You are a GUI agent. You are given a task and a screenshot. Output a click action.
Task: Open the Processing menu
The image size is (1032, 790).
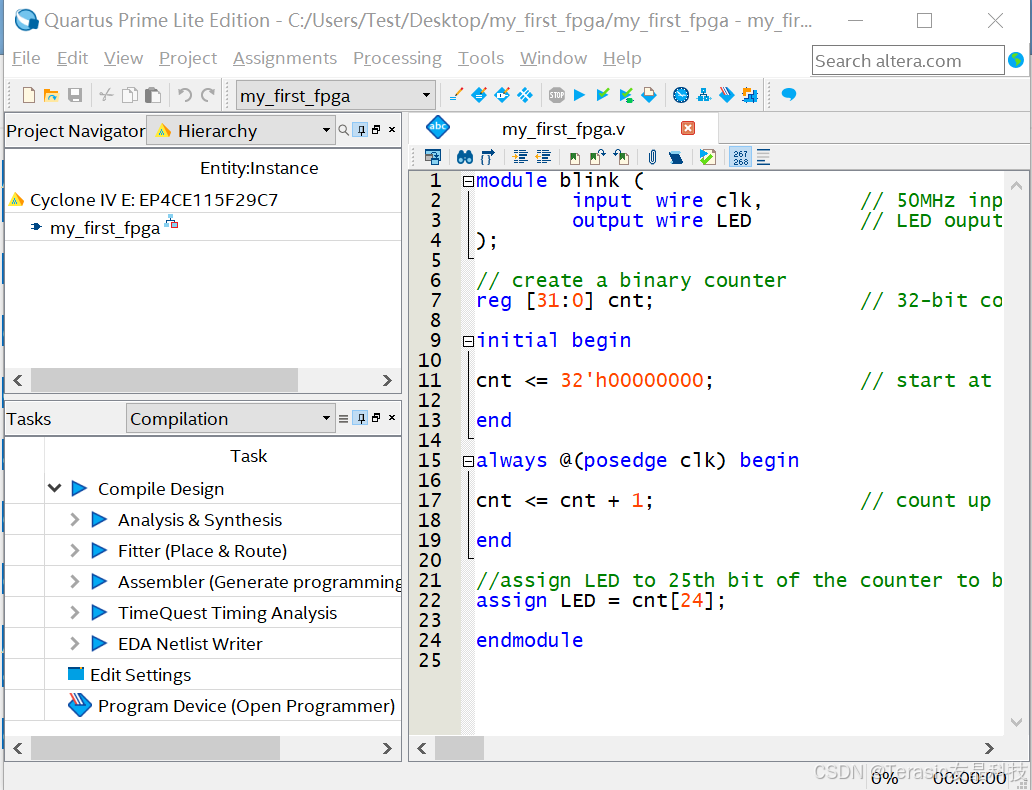(x=398, y=58)
